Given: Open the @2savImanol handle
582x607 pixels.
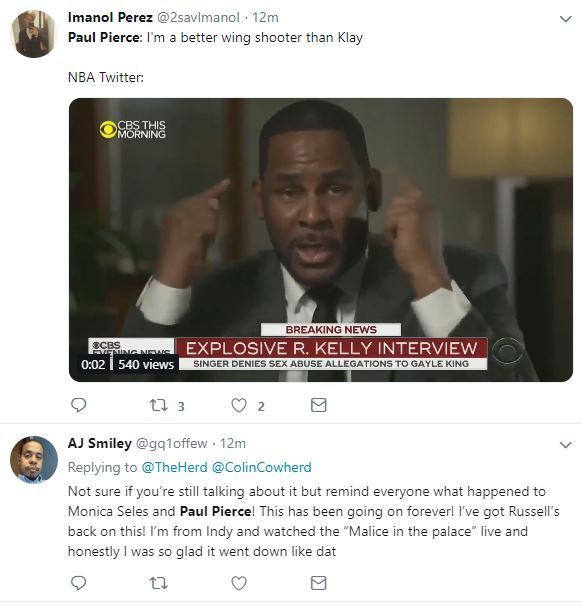Looking at the screenshot, I should 198,17.
